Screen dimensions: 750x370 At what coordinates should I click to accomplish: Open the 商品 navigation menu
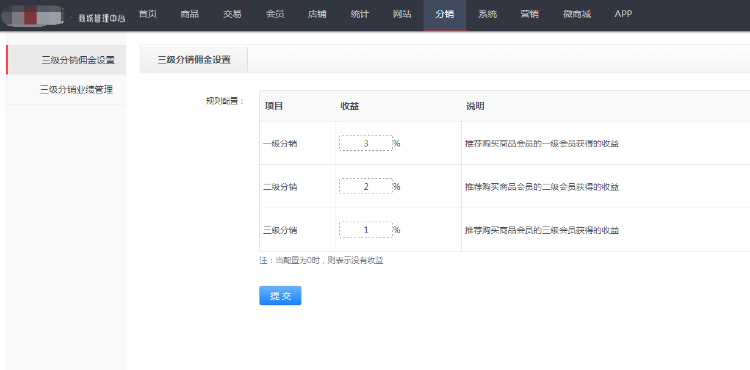coord(189,14)
